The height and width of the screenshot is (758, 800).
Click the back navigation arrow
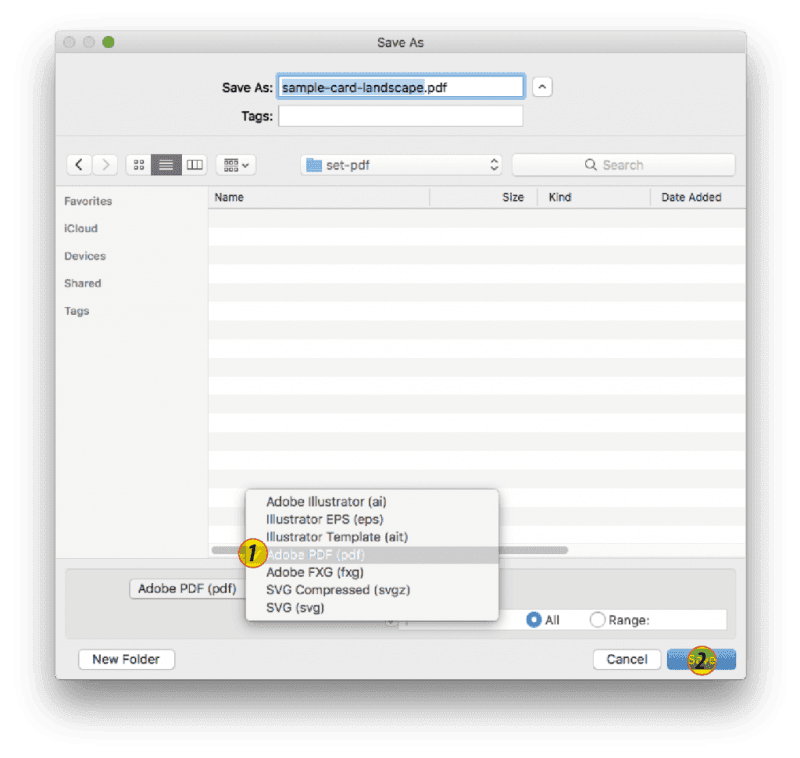tap(80, 165)
